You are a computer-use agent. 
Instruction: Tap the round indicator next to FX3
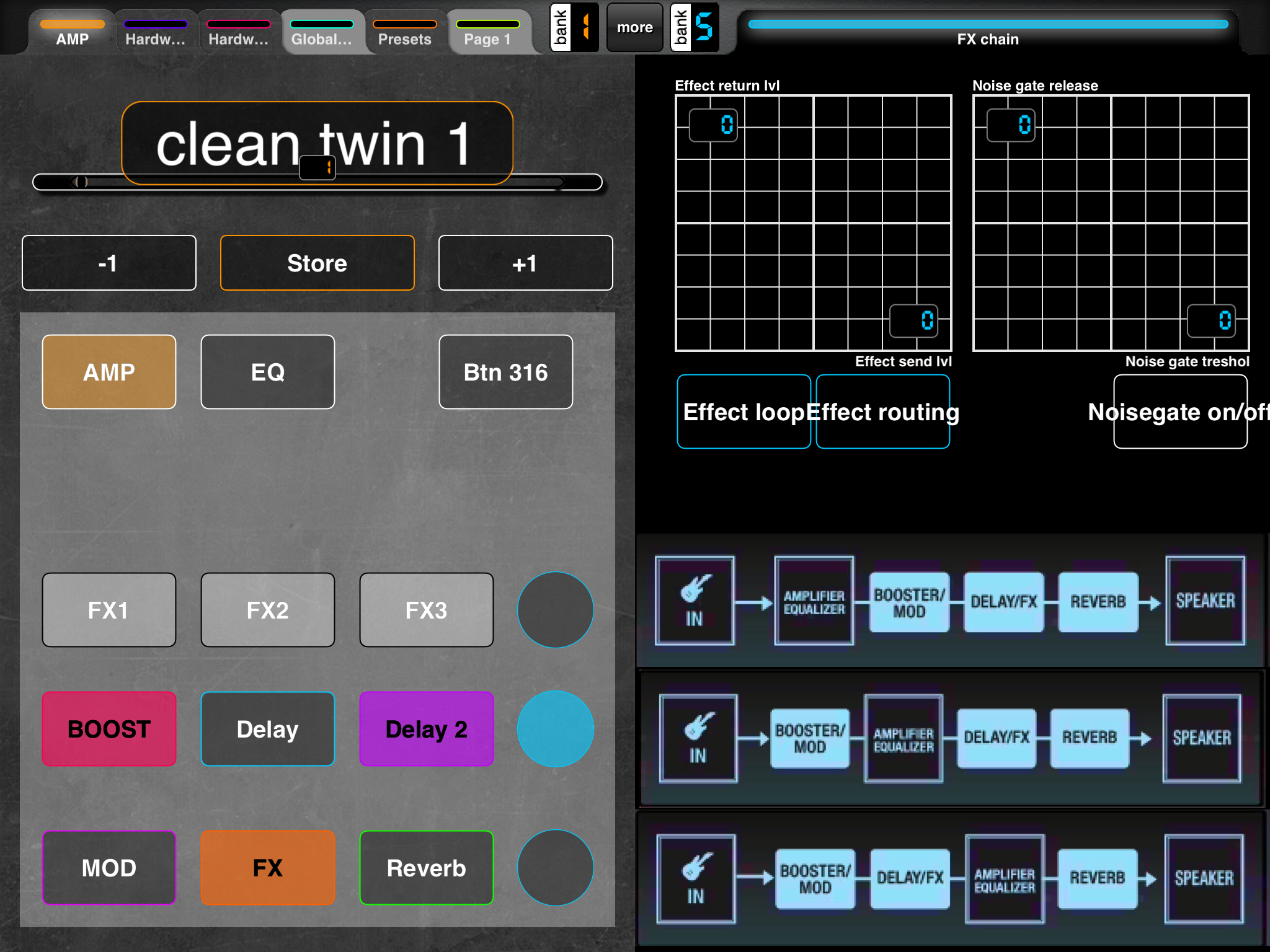555,610
